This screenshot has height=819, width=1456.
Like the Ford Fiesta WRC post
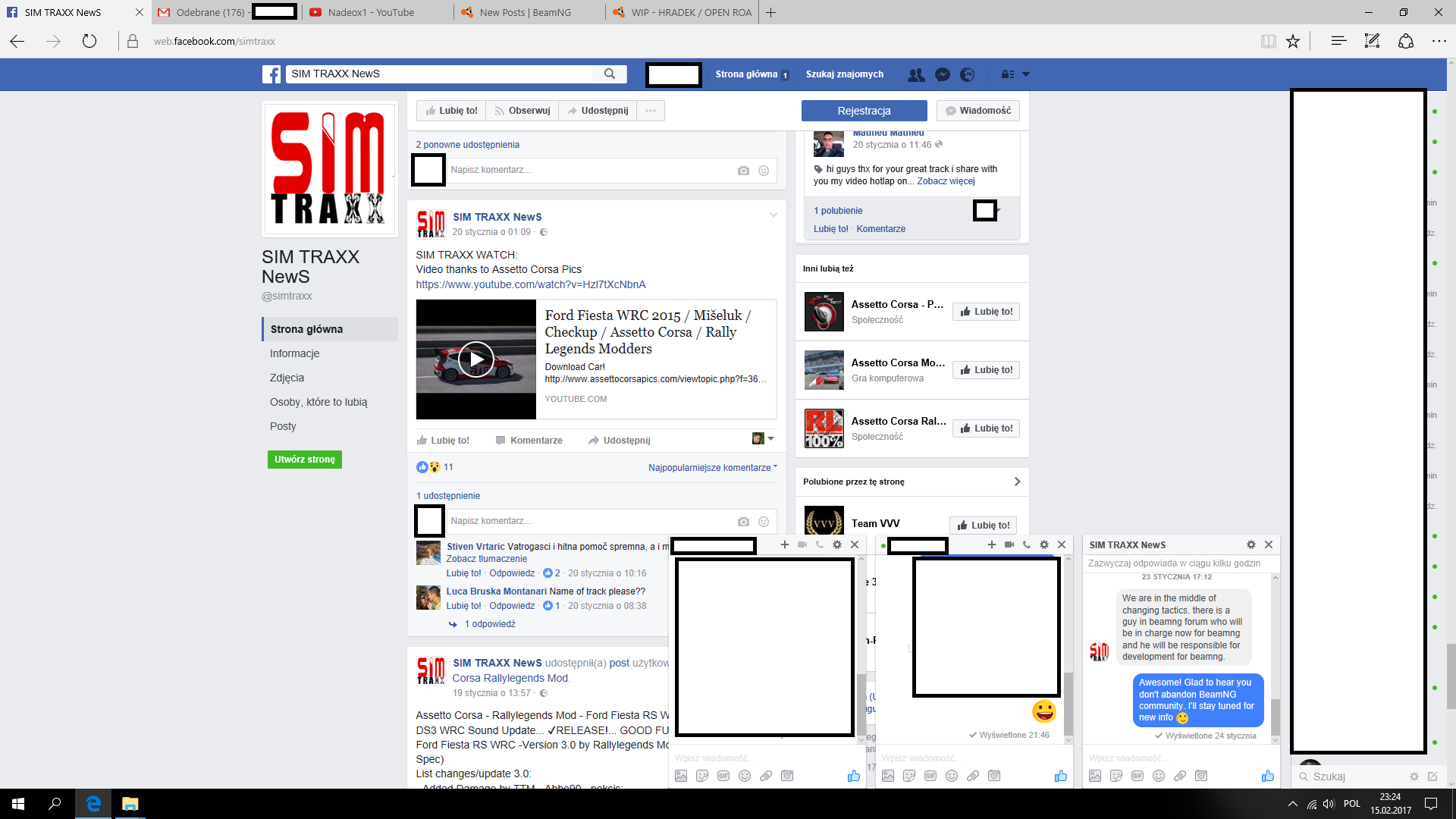pyautogui.click(x=443, y=441)
